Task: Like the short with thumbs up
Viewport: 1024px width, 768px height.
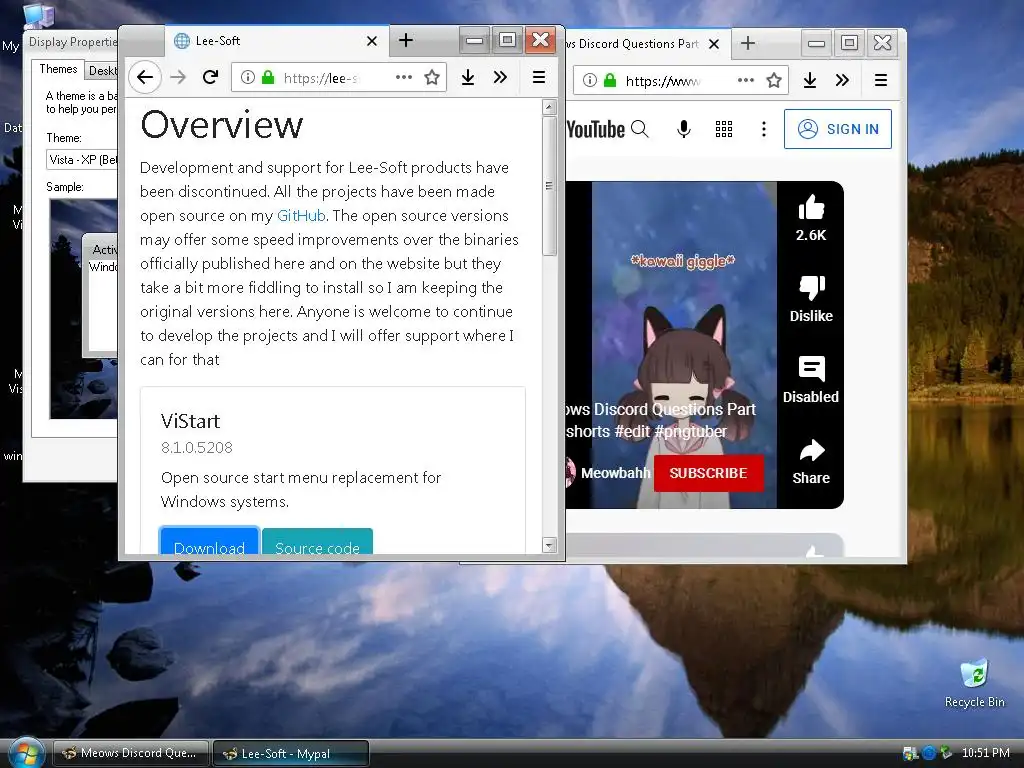Action: [x=811, y=208]
